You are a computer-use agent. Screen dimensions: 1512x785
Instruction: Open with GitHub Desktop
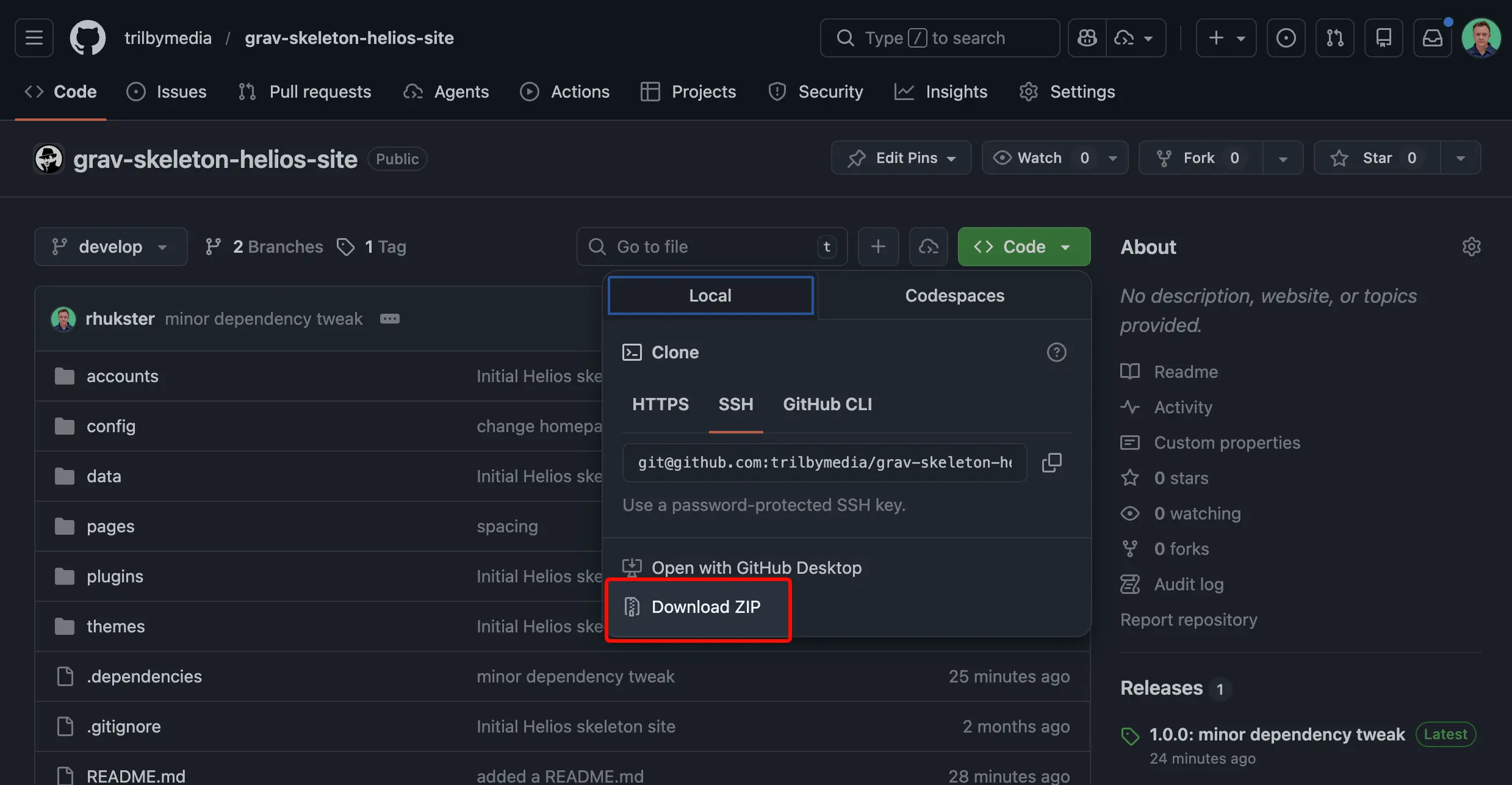[757, 567]
